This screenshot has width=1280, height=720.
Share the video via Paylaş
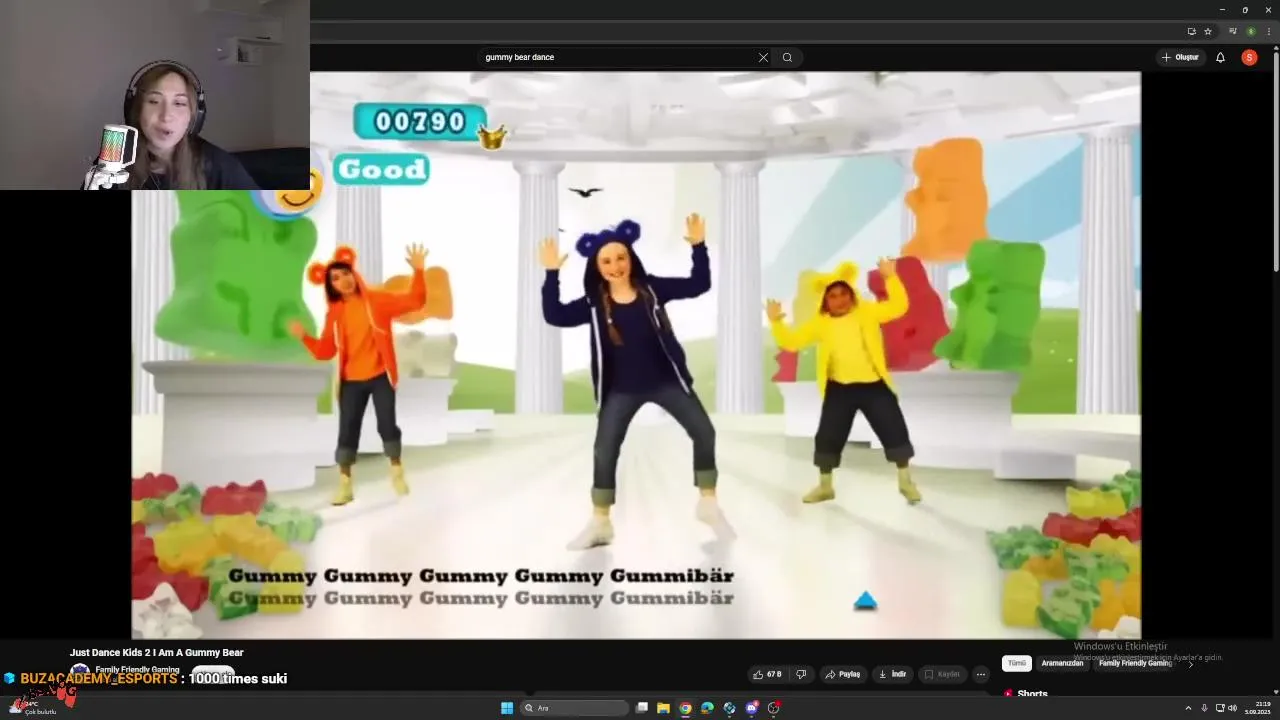843,674
